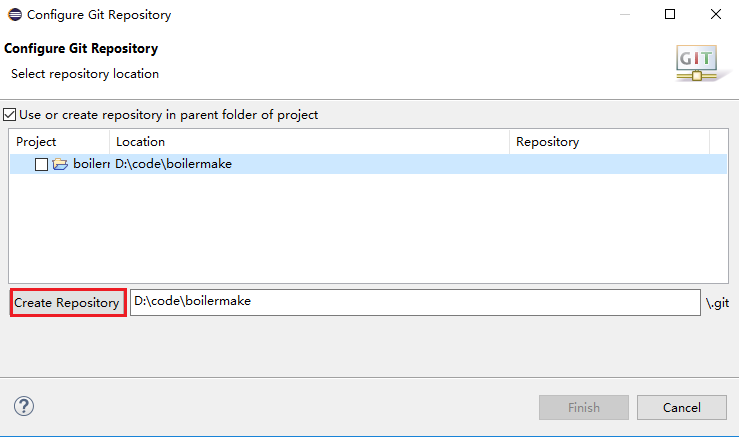Focus the repository path text field
The width and height of the screenshot is (739, 437).
414,302
